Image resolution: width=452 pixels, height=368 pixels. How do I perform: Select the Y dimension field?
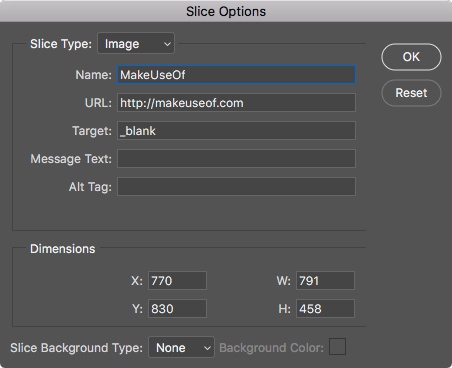point(177,309)
